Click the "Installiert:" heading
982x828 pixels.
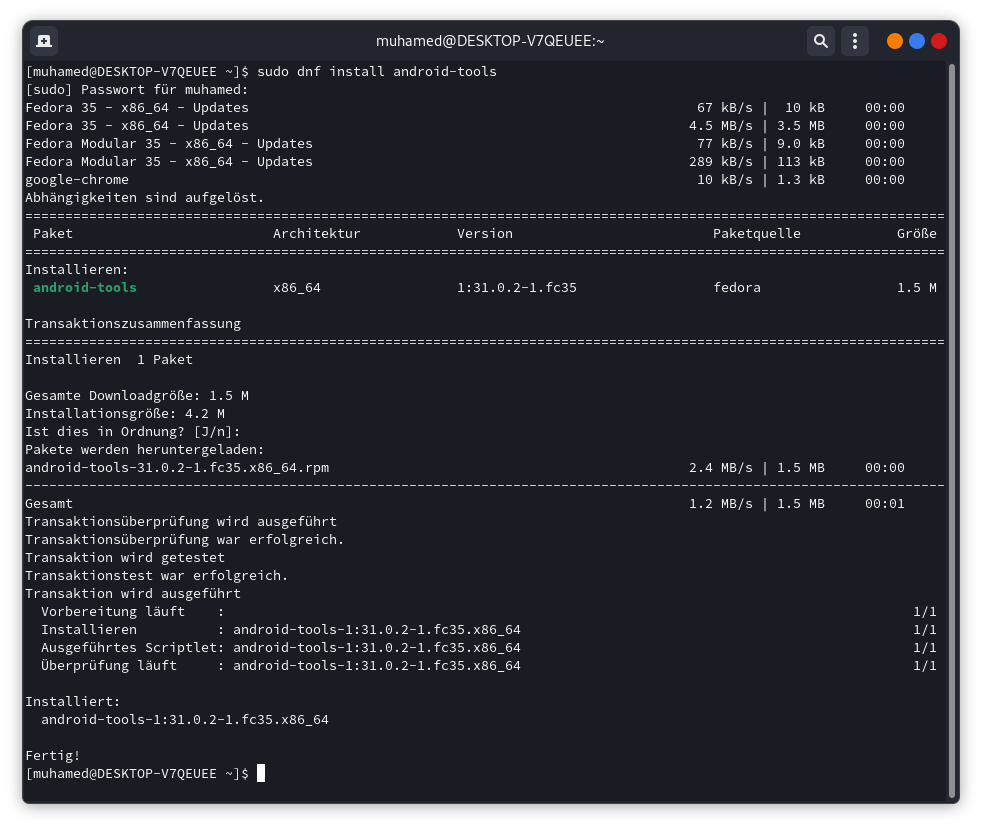click(73, 702)
